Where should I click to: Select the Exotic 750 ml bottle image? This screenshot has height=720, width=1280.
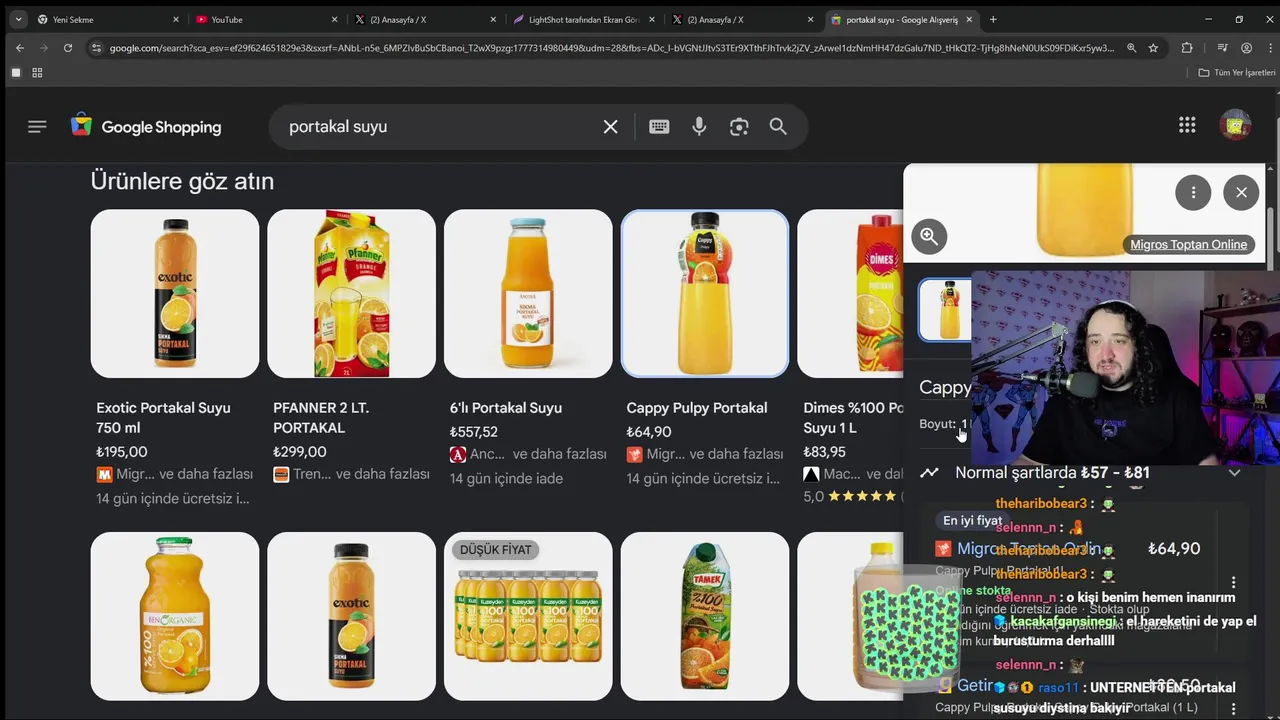[x=175, y=293]
